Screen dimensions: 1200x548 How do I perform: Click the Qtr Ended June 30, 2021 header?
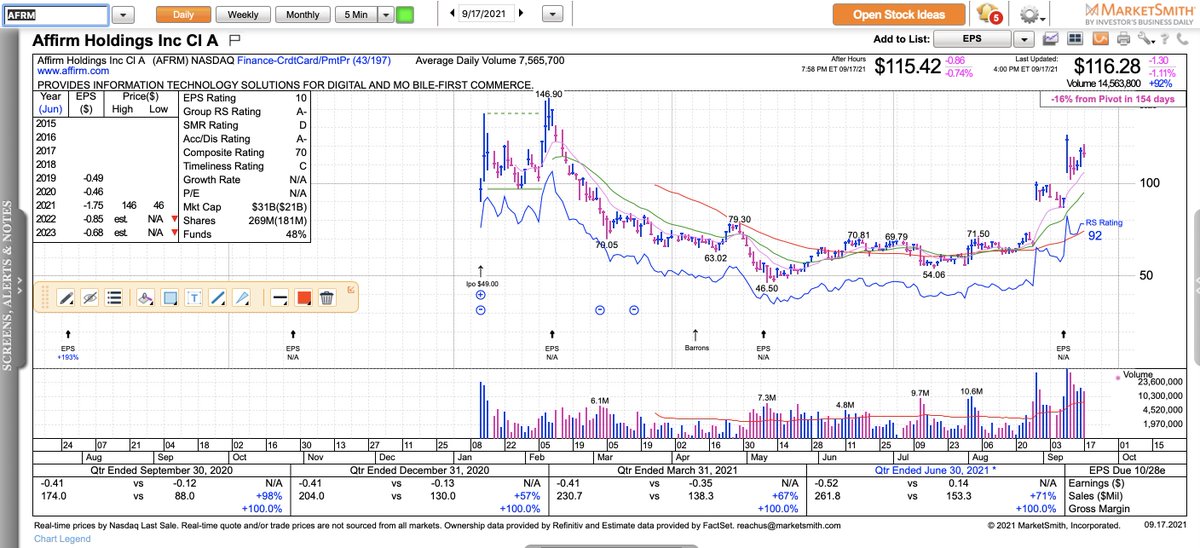pyautogui.click(x=934, y=468)
